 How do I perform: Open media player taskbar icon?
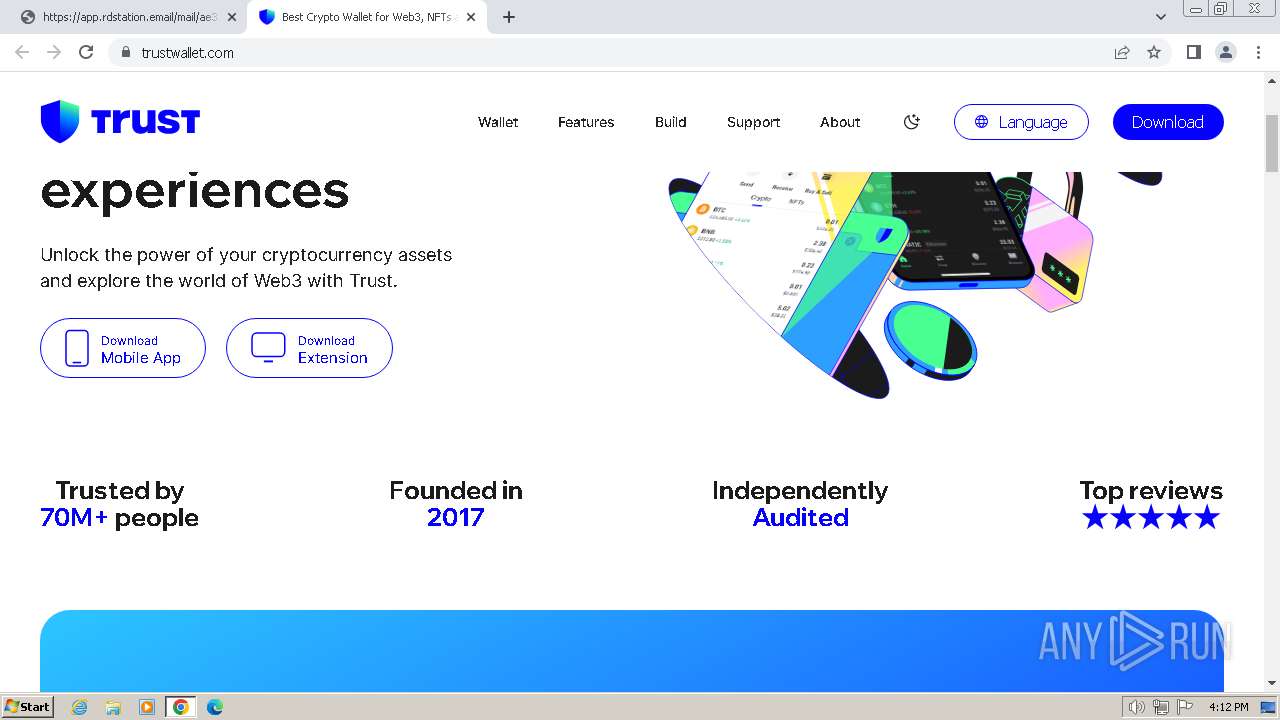[147, 707]
